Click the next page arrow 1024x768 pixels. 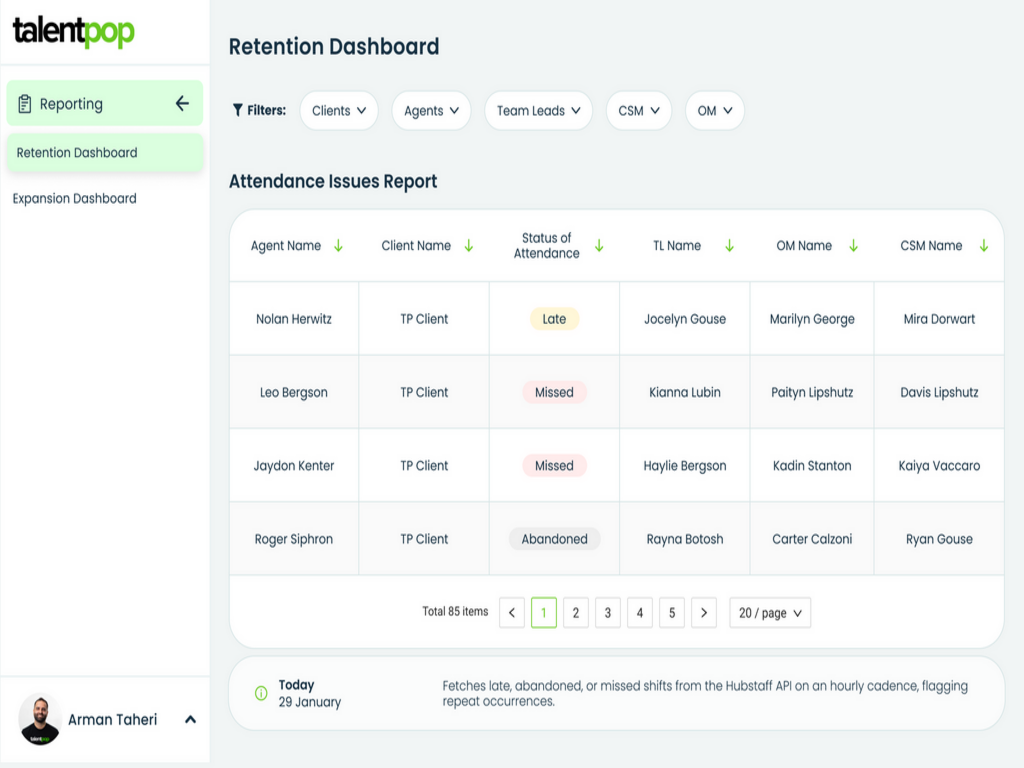(x=704, y=612)
